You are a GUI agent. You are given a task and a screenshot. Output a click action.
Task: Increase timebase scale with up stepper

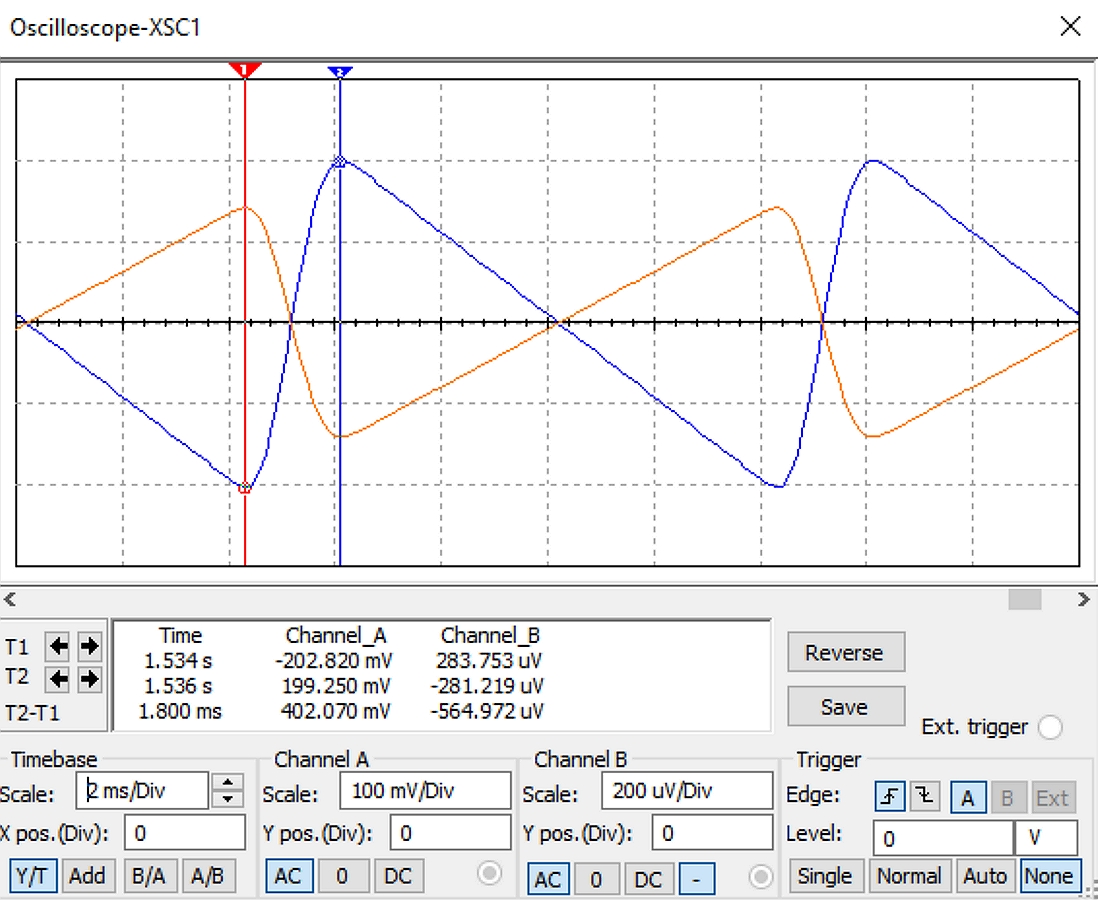tap(229, 782)
